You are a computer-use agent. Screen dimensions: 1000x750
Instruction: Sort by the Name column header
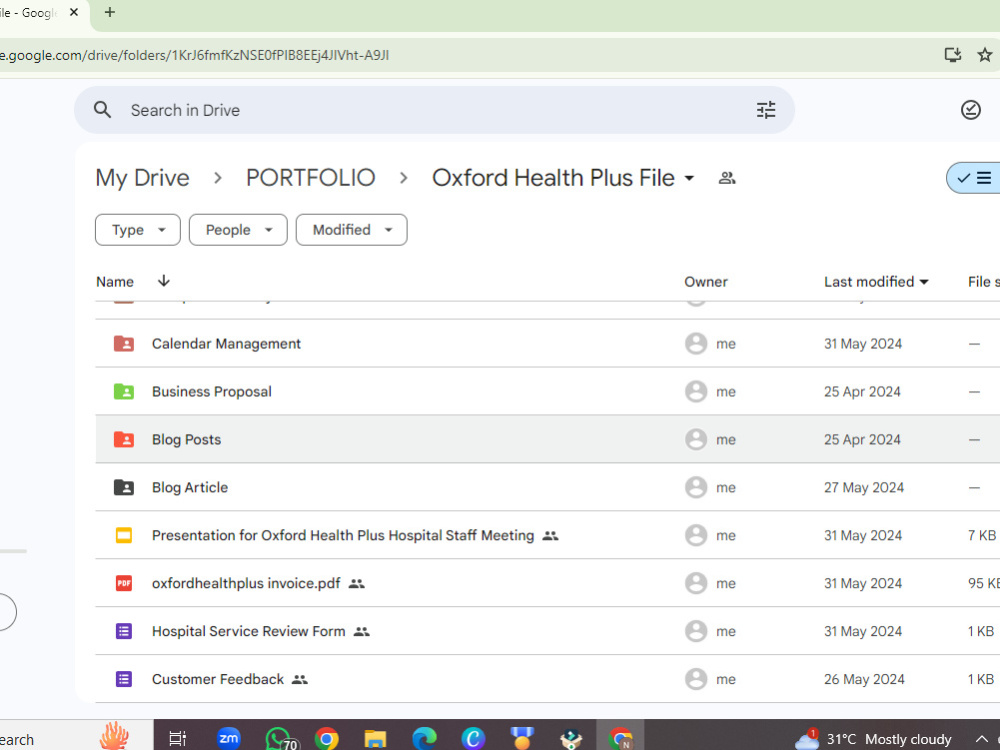[x=115, y=282]
